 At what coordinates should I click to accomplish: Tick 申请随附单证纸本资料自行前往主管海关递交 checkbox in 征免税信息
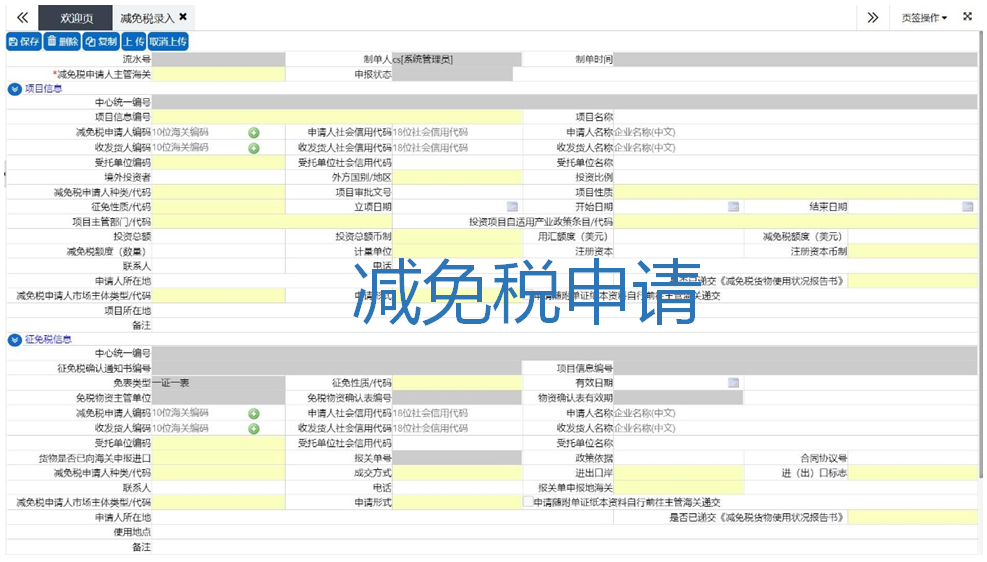point(528,502)
